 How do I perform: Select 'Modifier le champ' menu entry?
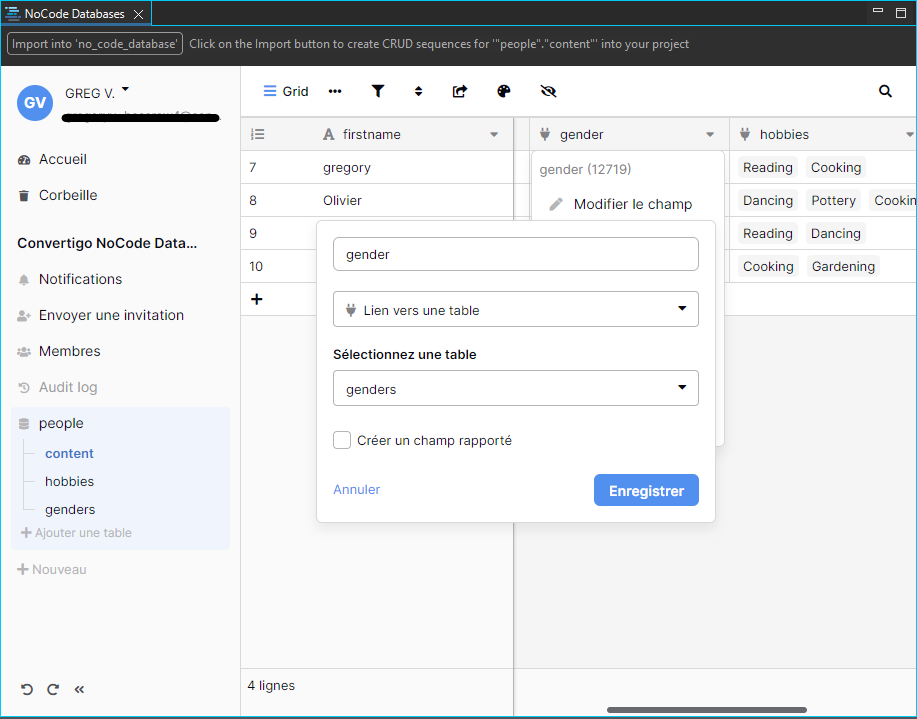pyautogui.click(x=632, y=204)
